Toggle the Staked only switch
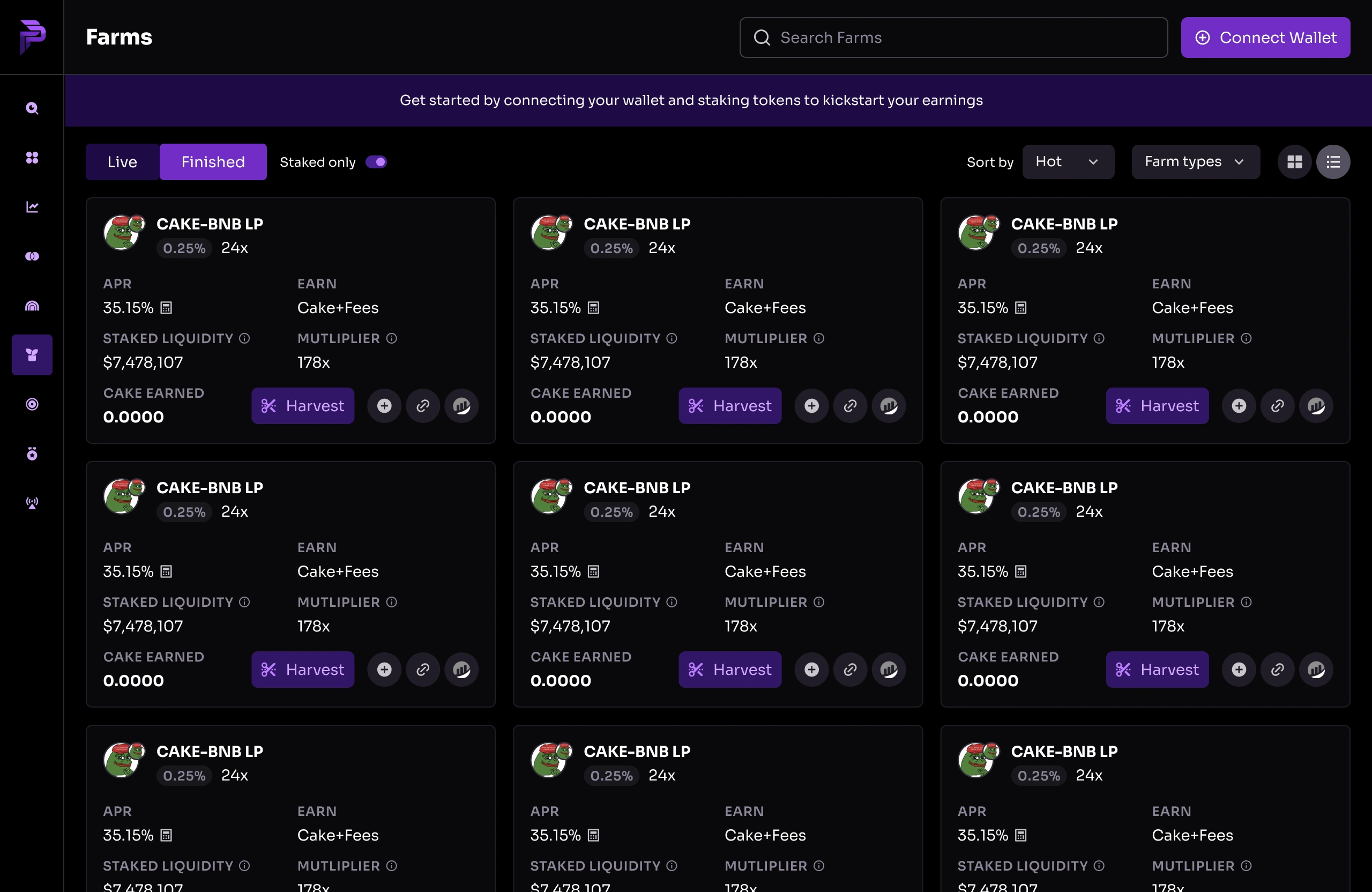1372x892 pixels. coord(376,162)
